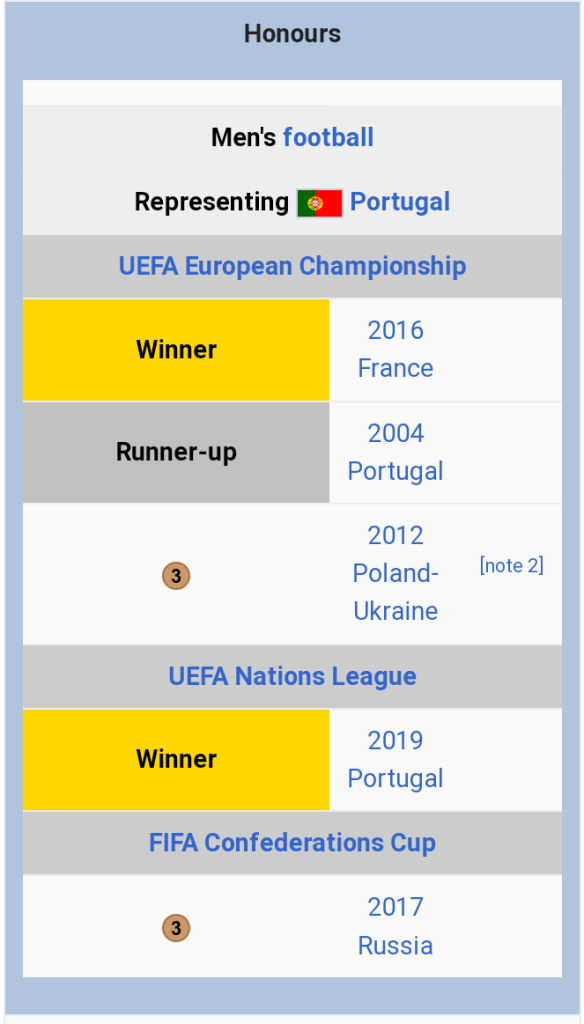Click the 2017 link
Image resolution: width=584 pixels, height=1024 pixels.
[395, 908]
